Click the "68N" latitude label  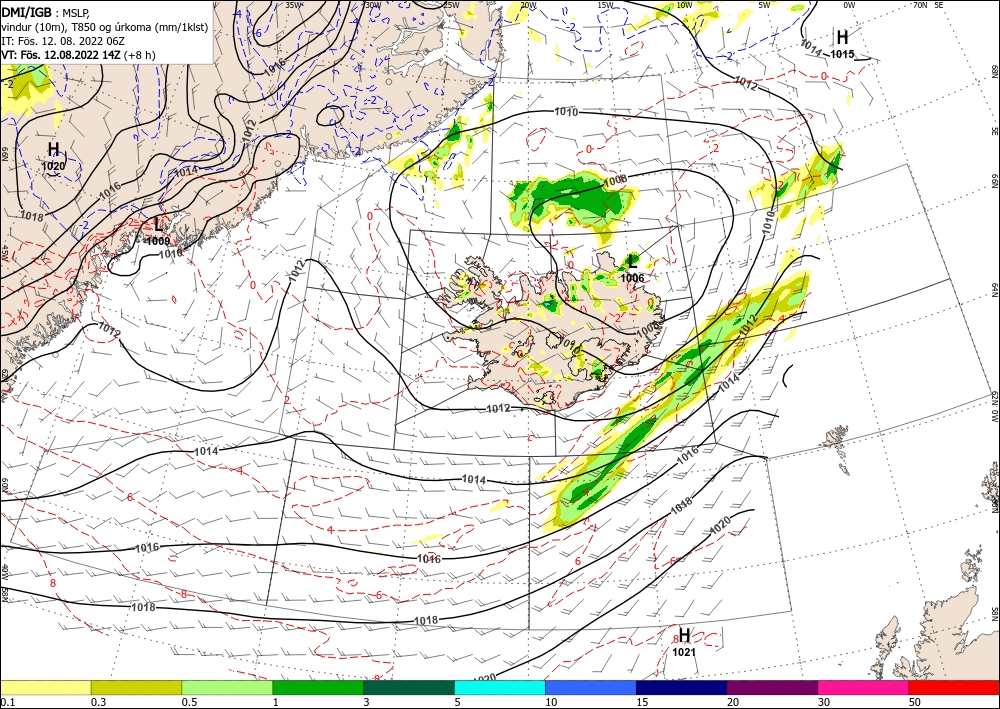click(x=994, y=69)
